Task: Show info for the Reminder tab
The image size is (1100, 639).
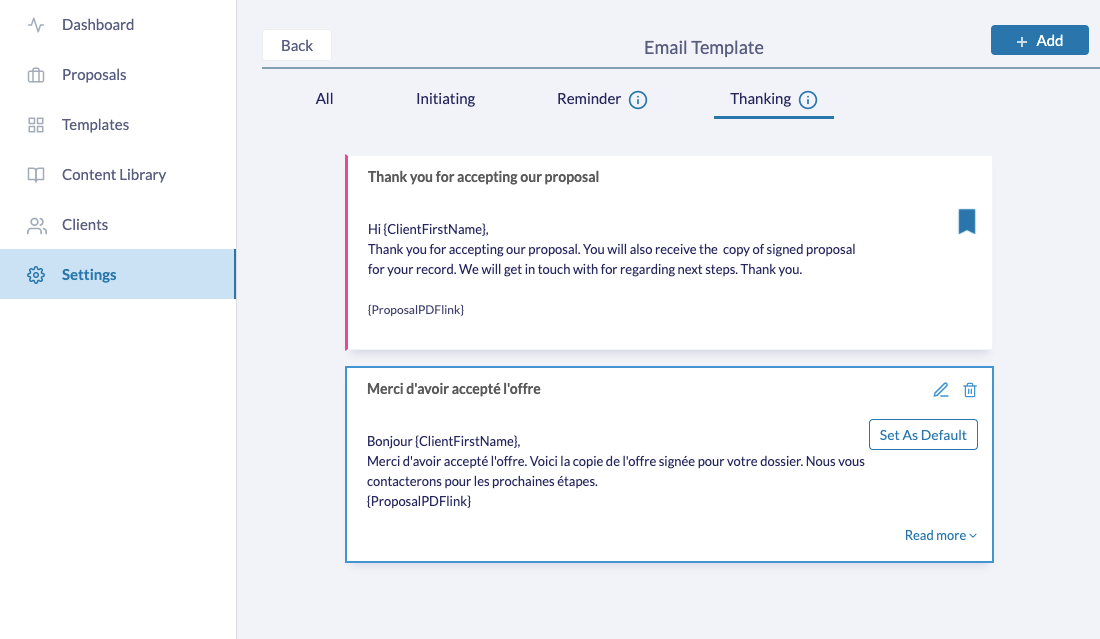Action: pos(638,100)
